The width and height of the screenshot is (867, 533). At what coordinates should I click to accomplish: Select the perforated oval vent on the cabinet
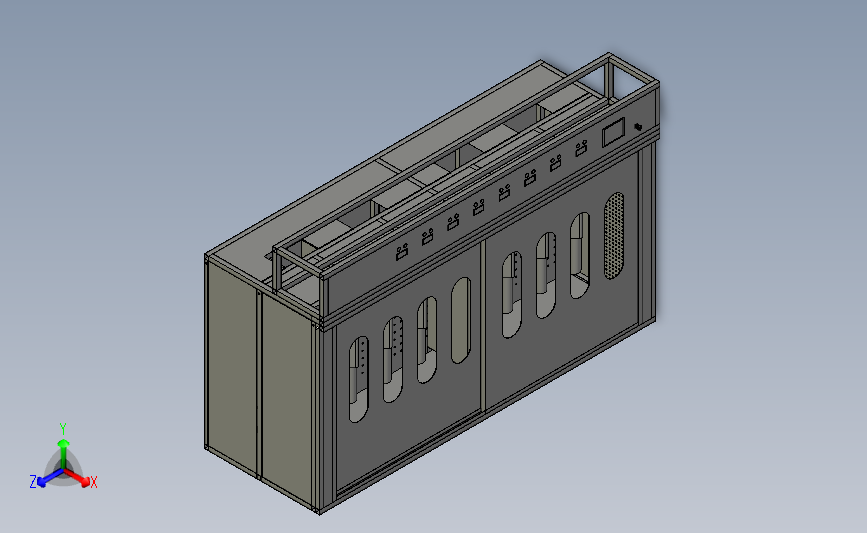tap(614, 236)
